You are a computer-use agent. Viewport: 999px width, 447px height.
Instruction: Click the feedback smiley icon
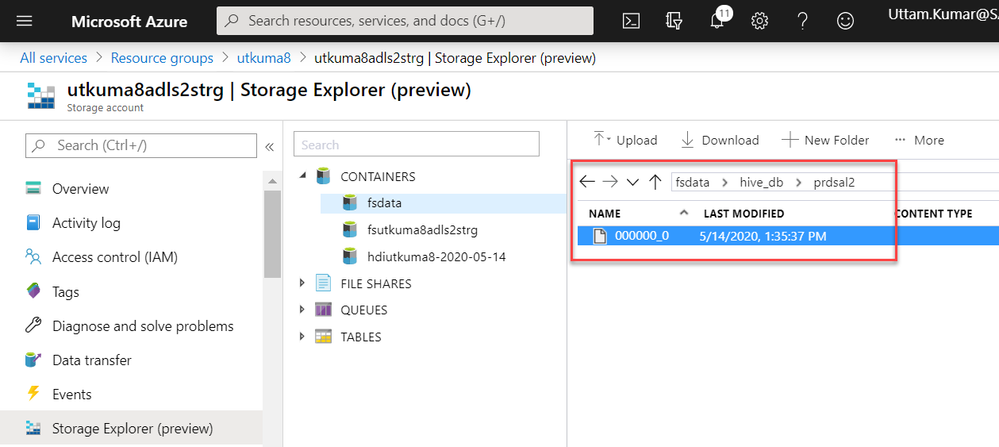(846, 21)
